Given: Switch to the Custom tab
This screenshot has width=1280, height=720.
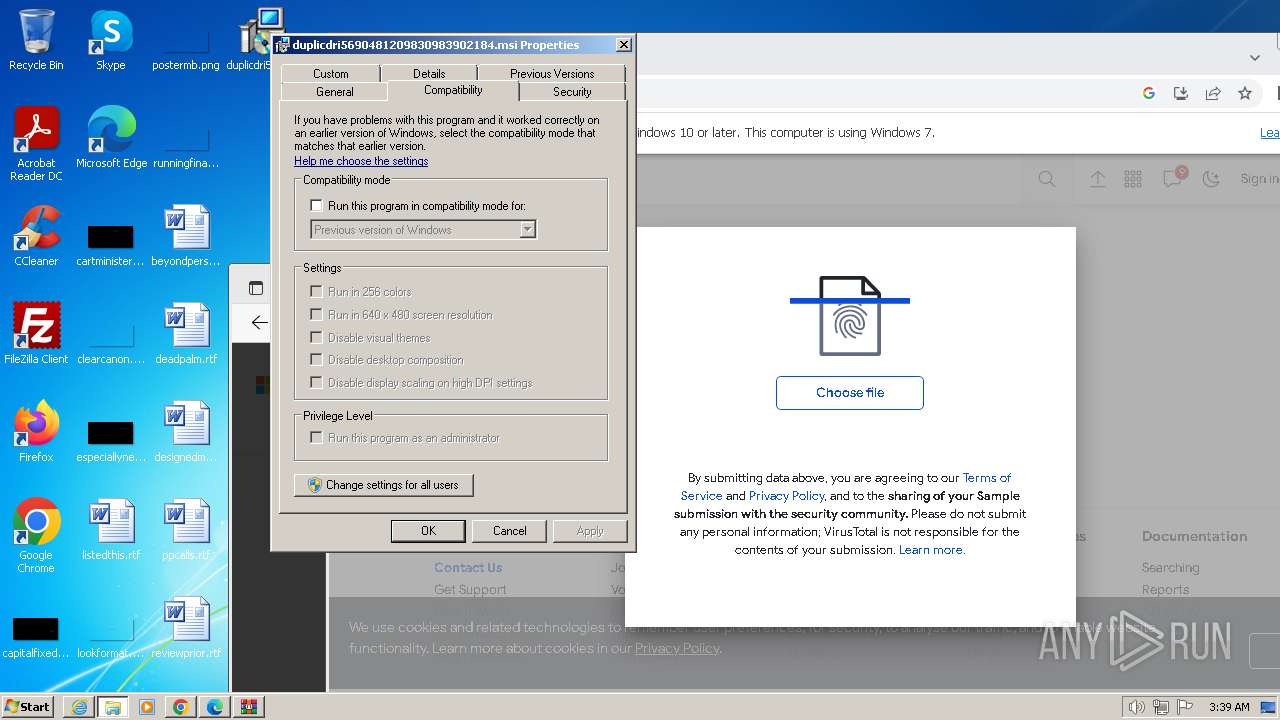Looking at the screenshot, I should tap(331, 73).
